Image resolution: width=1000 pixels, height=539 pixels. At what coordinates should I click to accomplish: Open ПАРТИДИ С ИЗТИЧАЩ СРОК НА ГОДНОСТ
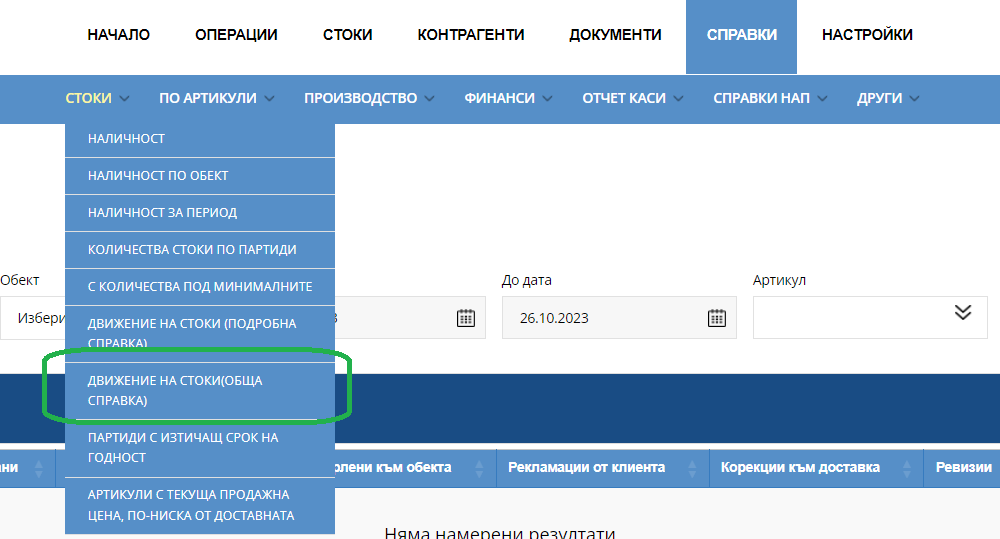point(200,448)
